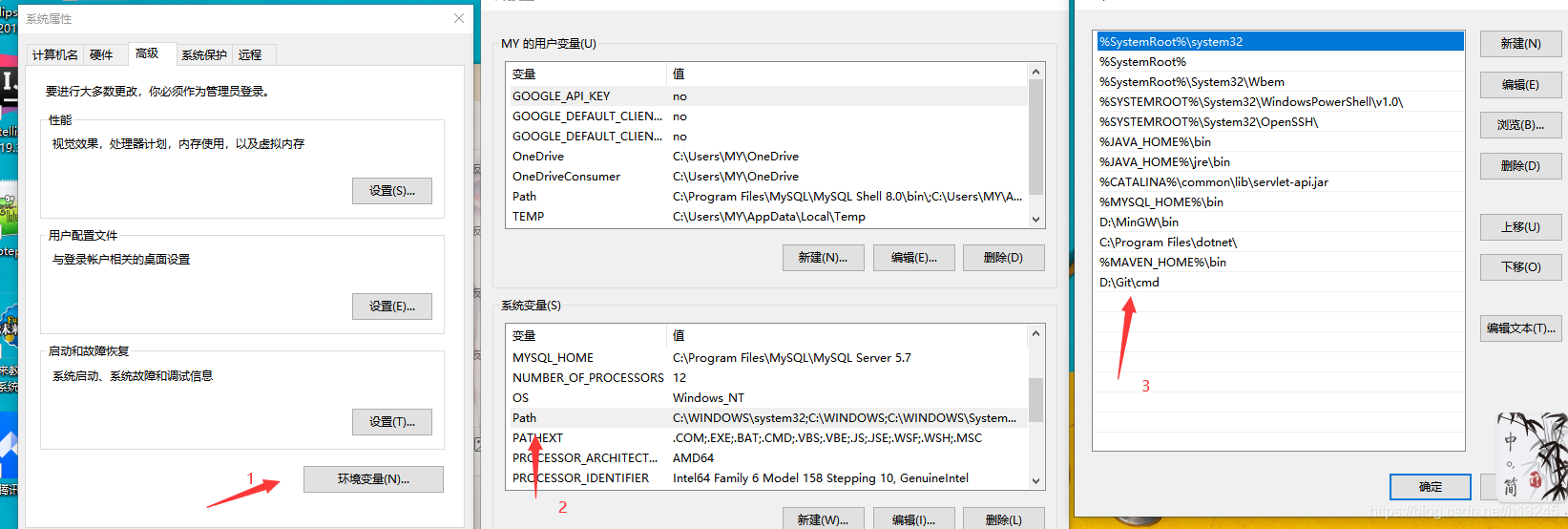Click 删除(D) under user variables
This screenshot has height=529, width=1568.
[x=1003, y=258]
